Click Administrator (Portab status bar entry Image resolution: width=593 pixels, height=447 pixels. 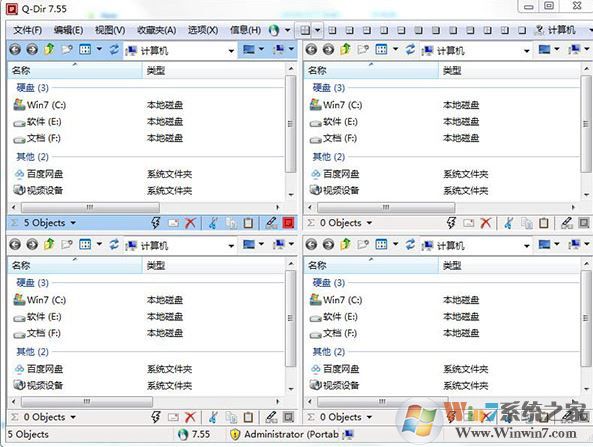click(291, 435)
